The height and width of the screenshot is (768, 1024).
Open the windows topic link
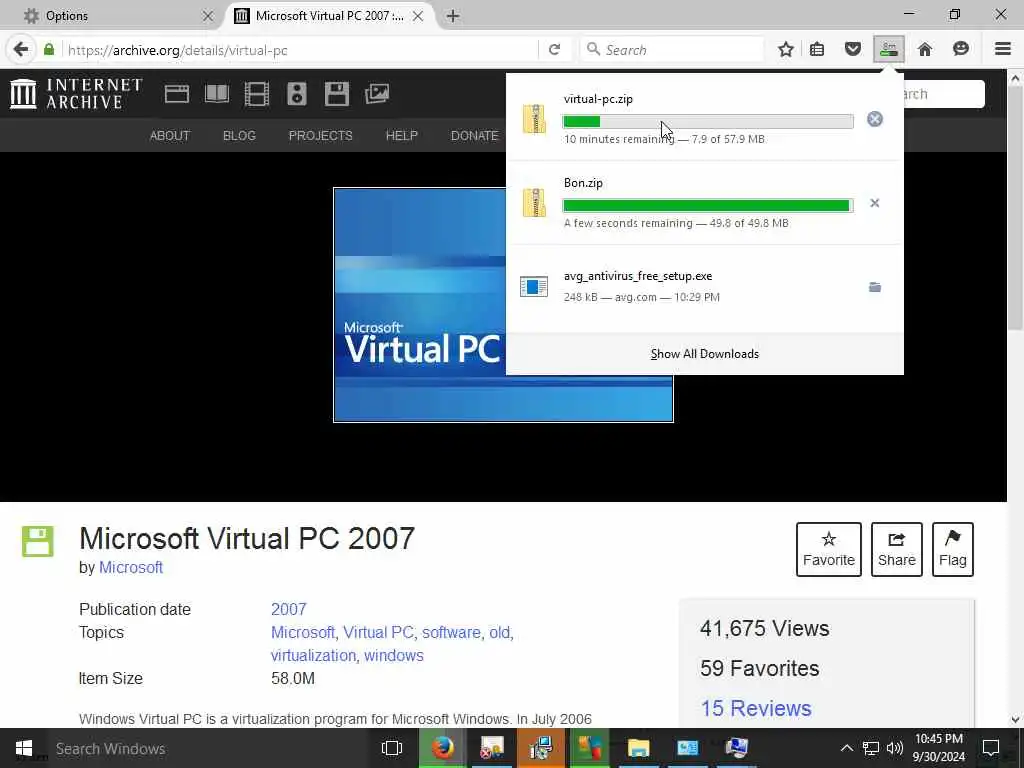394,655
